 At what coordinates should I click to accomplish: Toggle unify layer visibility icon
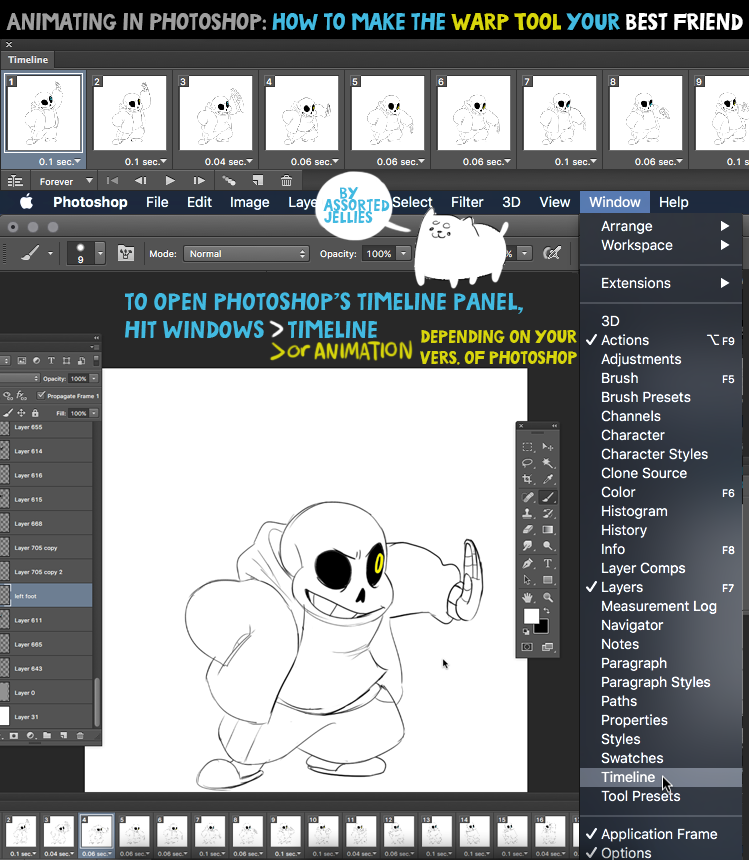8,395
